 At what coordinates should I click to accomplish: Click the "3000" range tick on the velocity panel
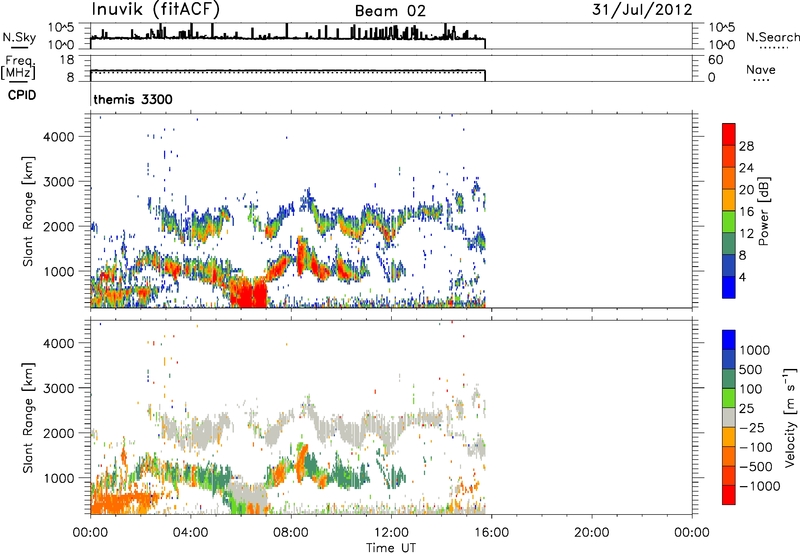pos(59,388)
